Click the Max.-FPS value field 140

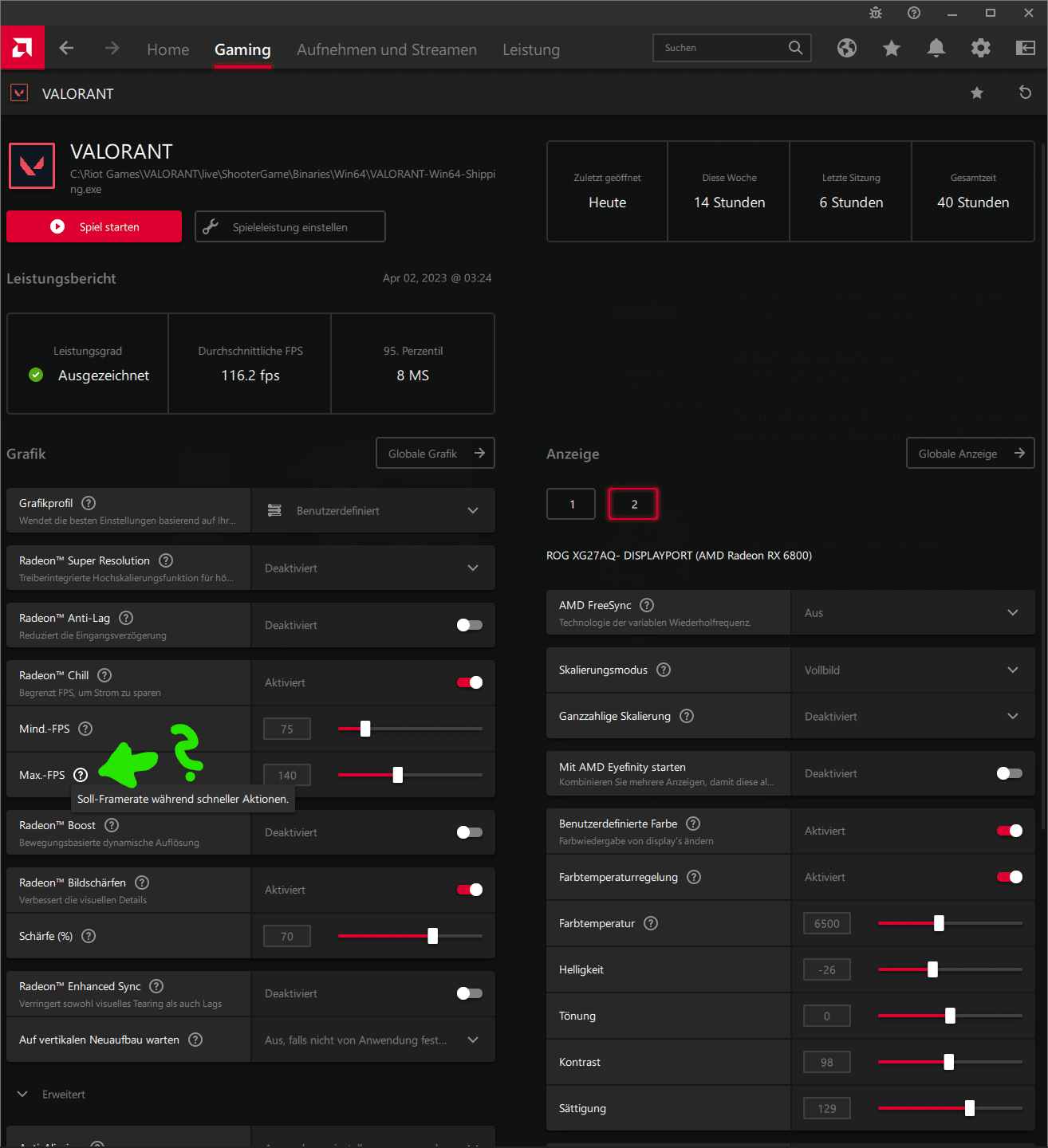287,775
